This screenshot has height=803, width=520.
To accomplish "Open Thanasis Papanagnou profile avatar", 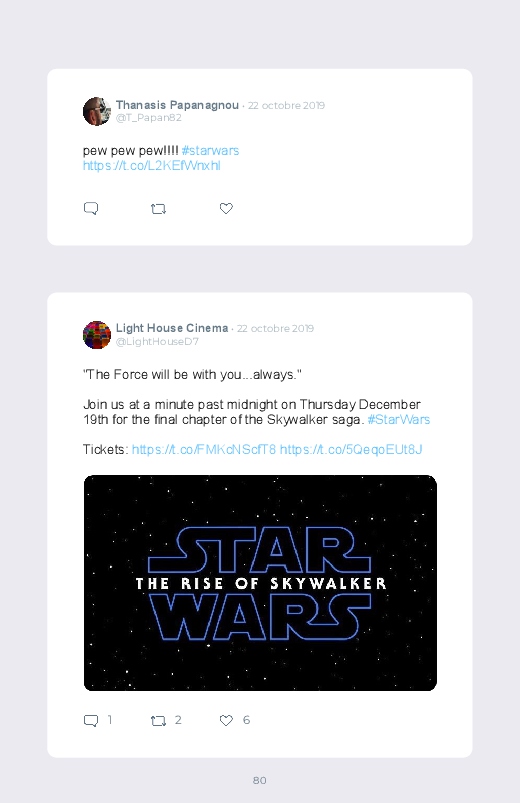I will pos(97,111).
